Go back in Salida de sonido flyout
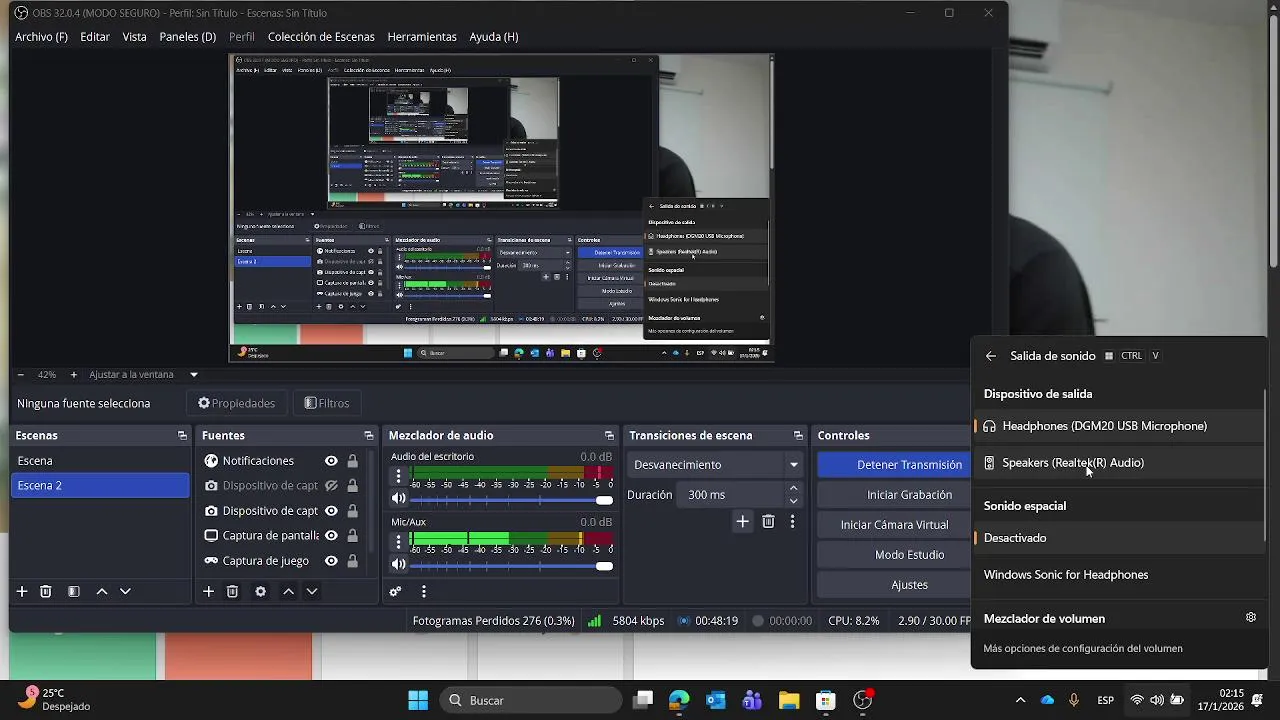 [990, 355]
